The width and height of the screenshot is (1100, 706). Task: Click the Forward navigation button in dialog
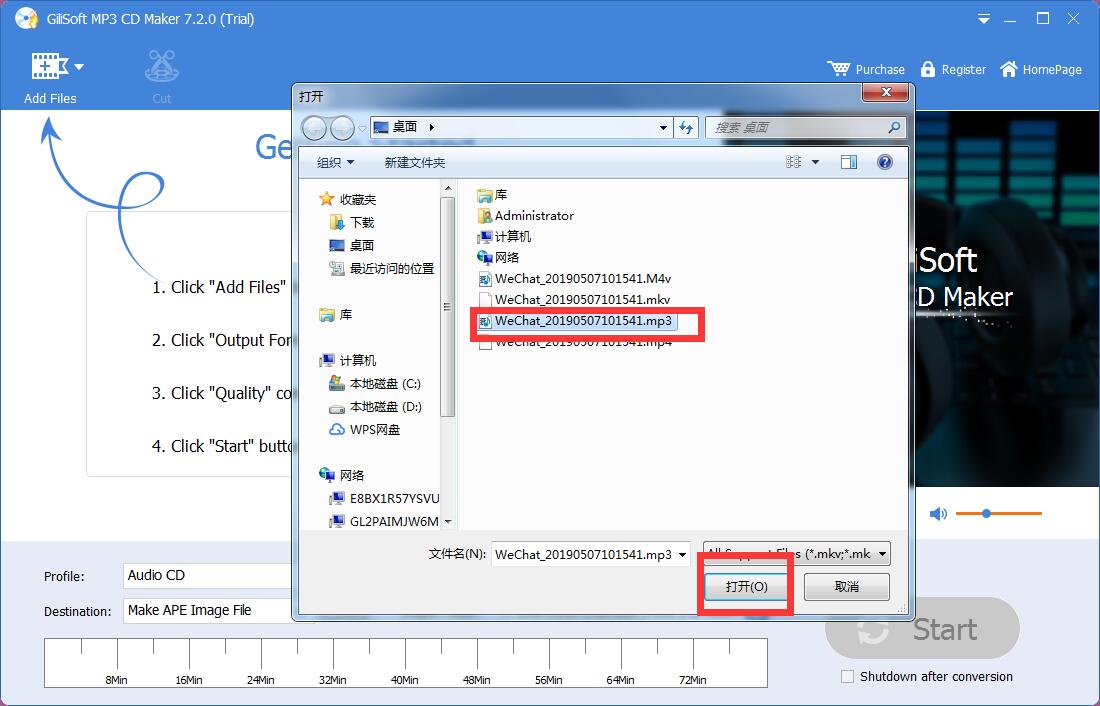pos(342,128)
